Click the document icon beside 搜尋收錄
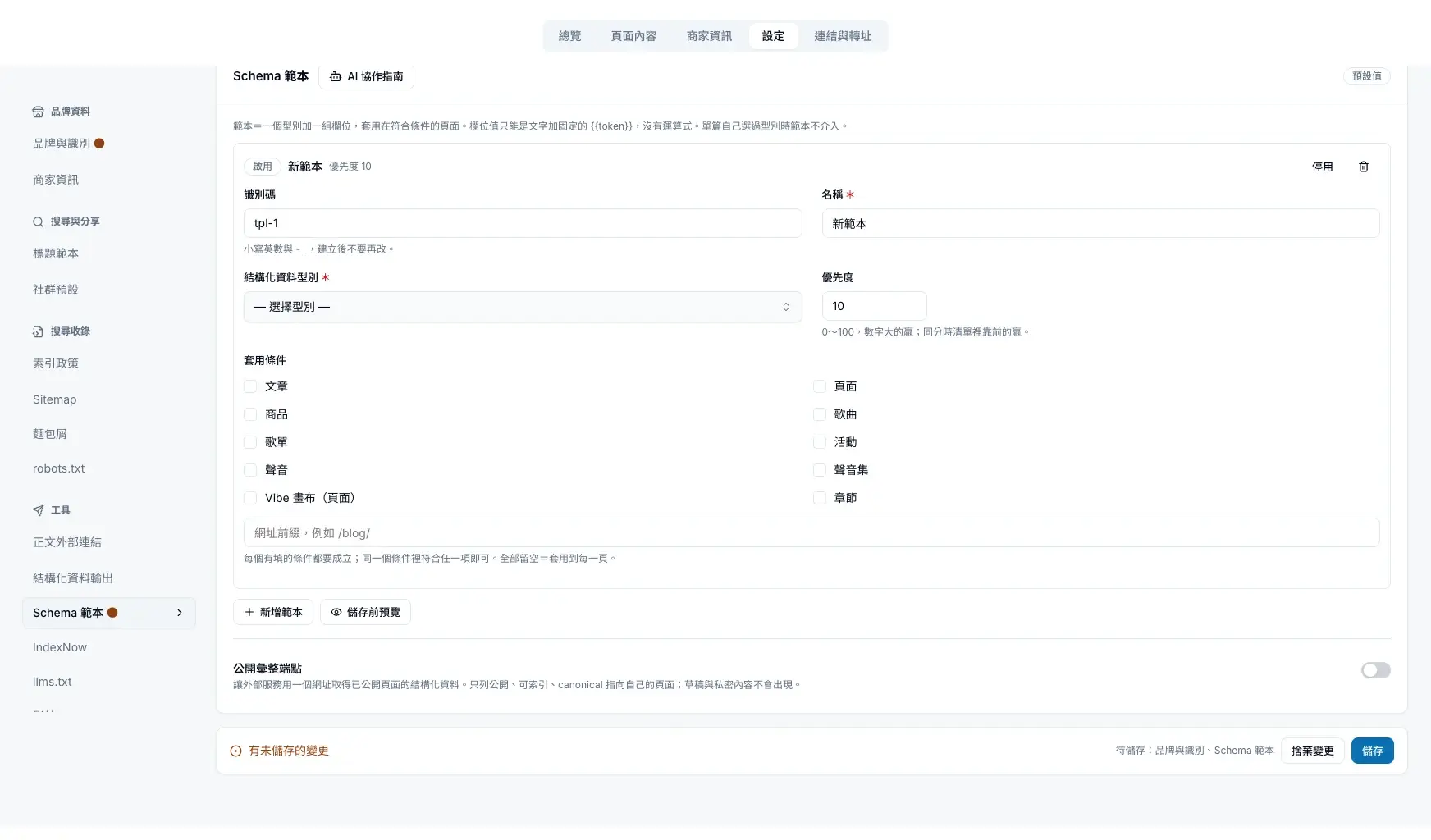The height and width of the screenshot is (840, 1431). (38, 331)
